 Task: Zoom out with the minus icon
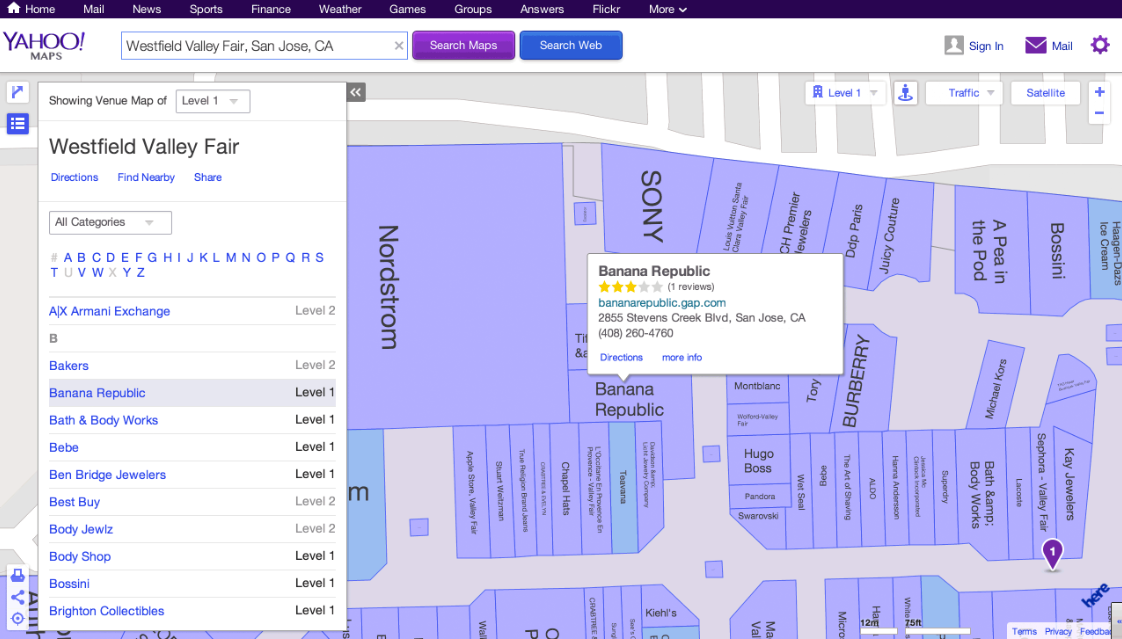(1099, 113)
